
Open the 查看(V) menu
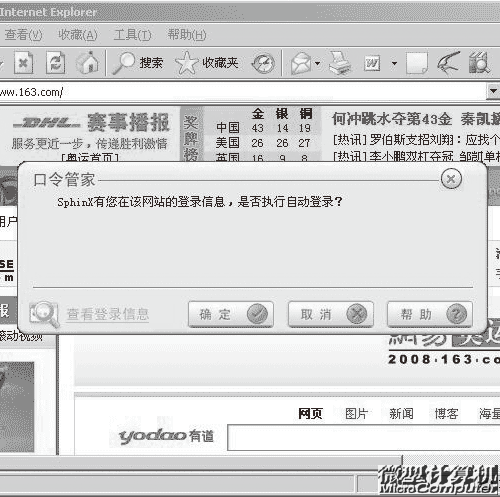click(x=23, y=35)
